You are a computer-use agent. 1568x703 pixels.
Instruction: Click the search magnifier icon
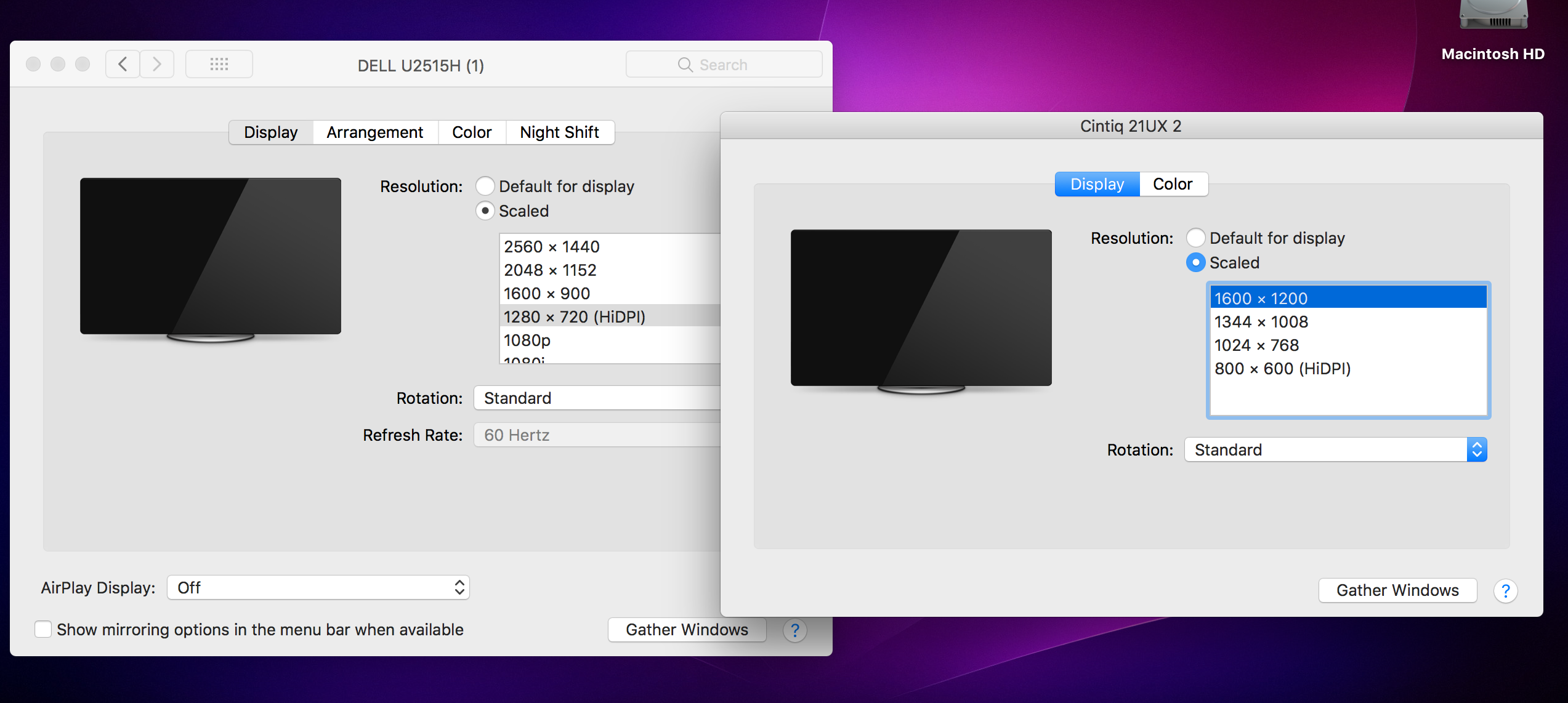click(x=685, y=65)
